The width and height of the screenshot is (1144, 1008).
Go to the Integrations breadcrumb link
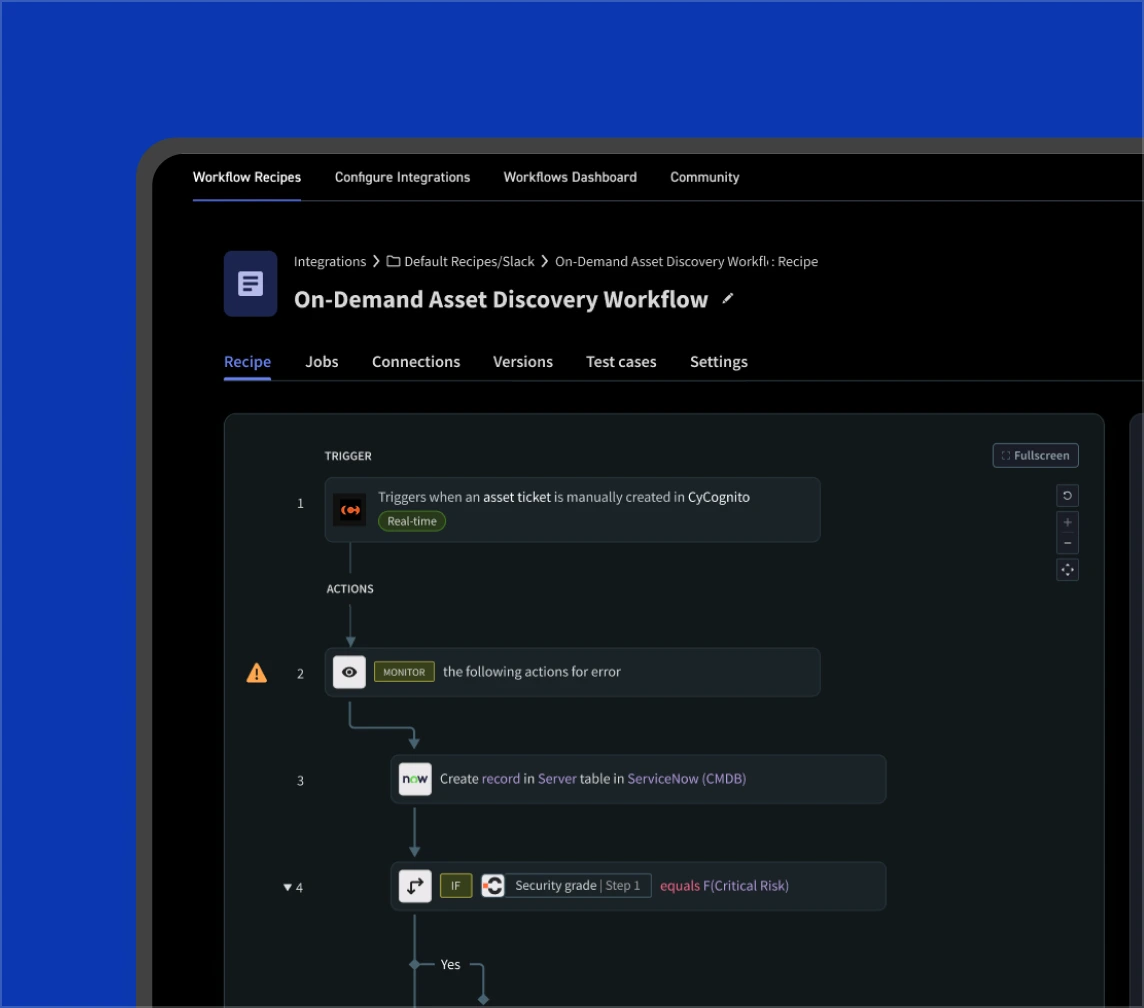pos(330,262)
